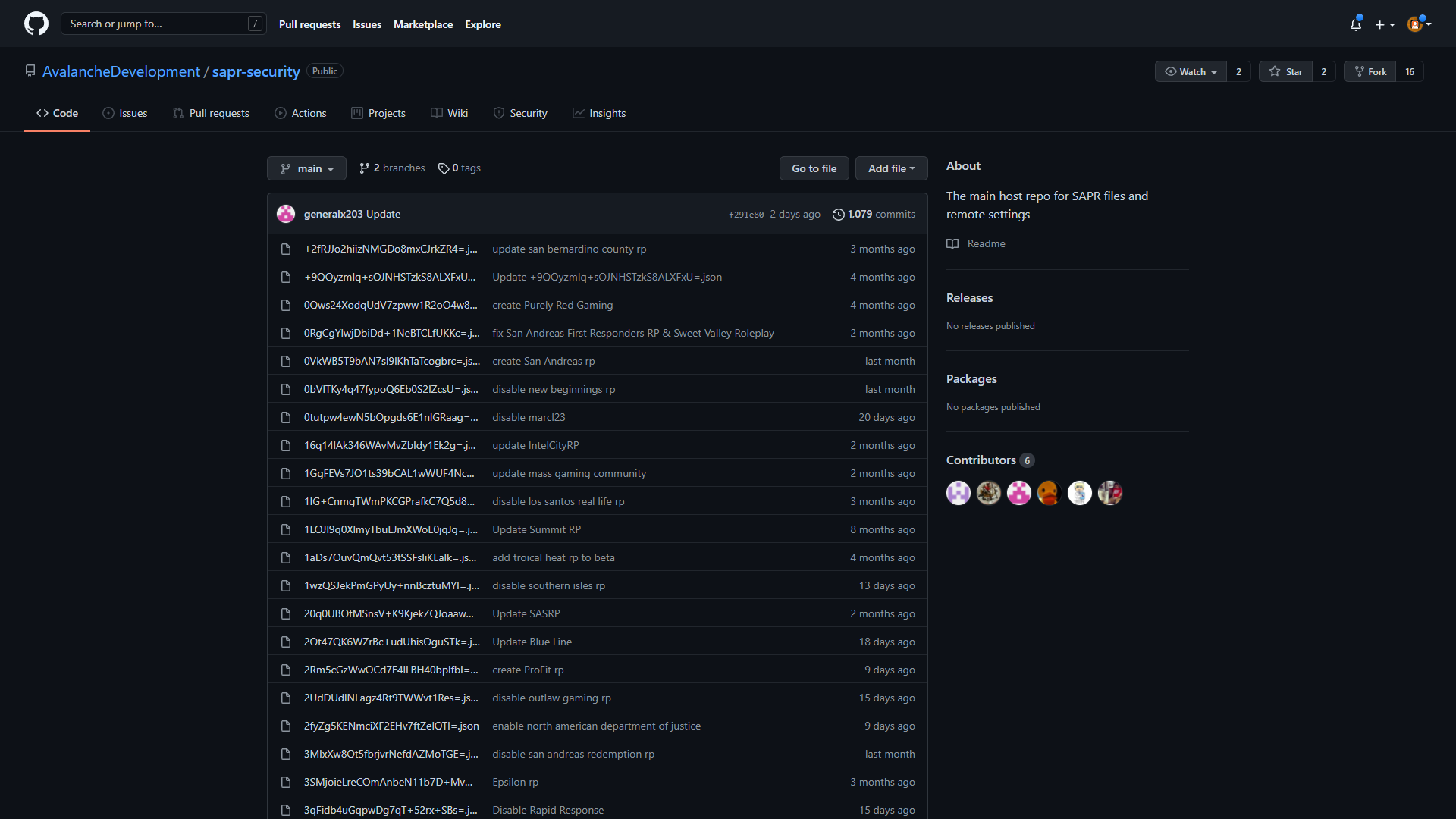Open the orange duck contributor avatar
Image resolution: width=1456 pixels, height=819 pixels.
(1050, 493)
